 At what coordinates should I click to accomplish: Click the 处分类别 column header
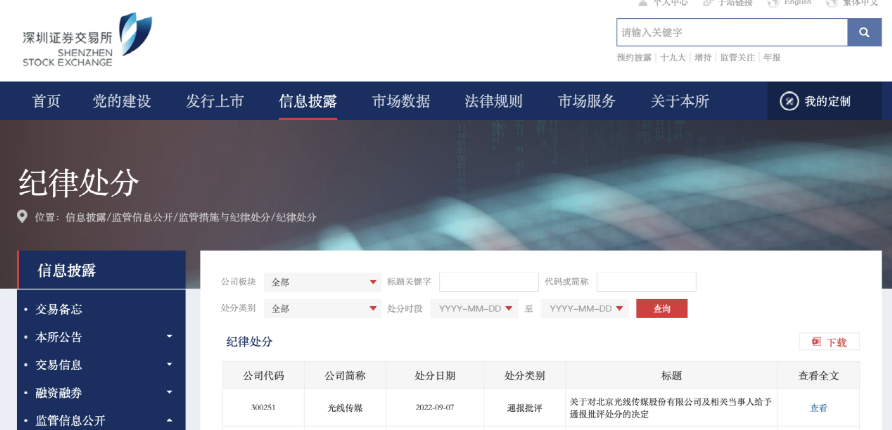click(x=525, y=375)
